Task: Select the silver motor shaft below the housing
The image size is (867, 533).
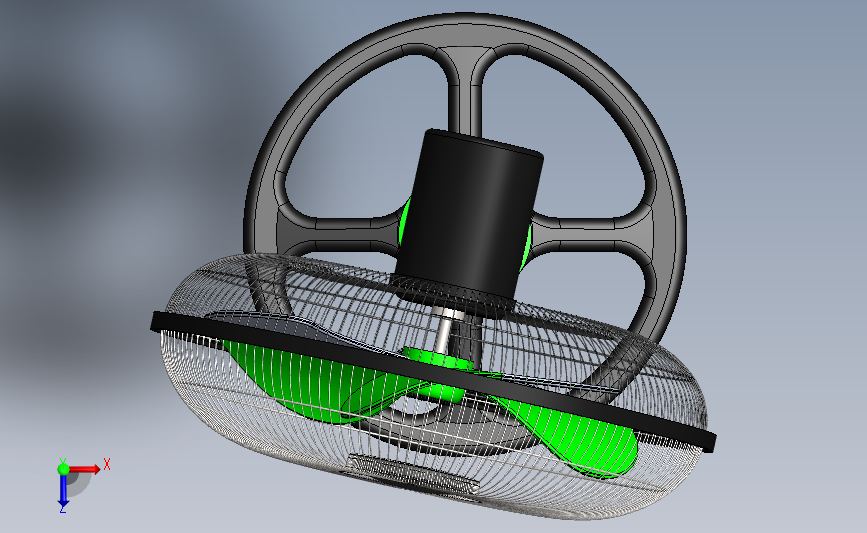Action: [445, 331]
